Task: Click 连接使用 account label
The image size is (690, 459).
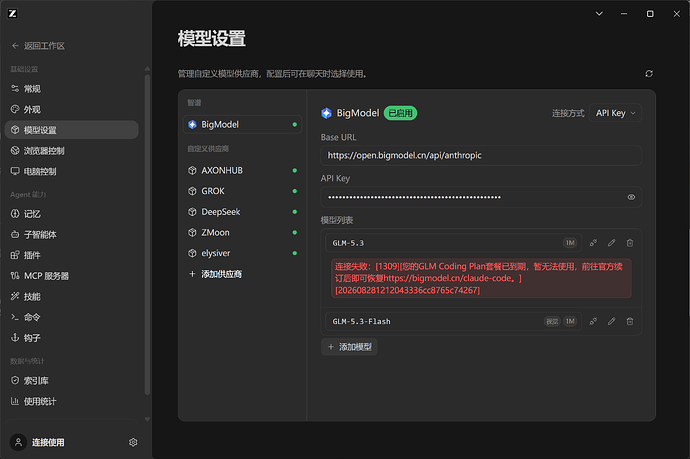Action: point(48,443)
